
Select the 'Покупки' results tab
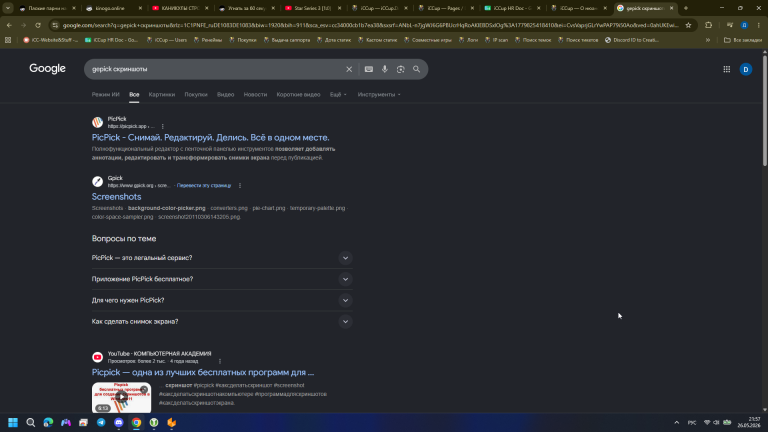pos(196,95)
